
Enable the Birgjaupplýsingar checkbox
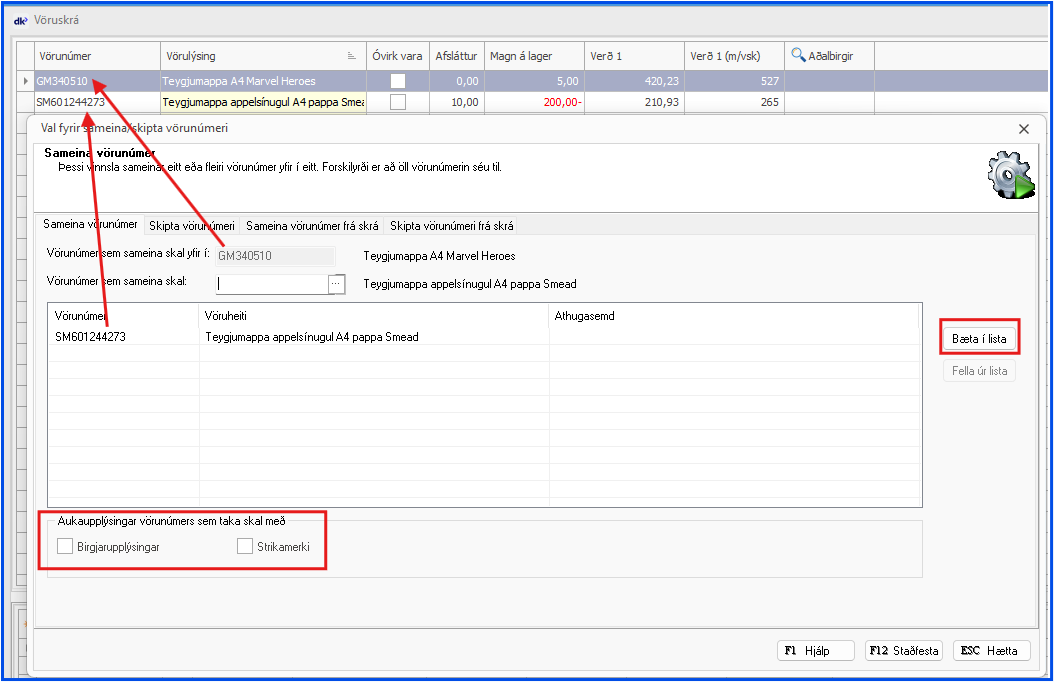point(66,546)
